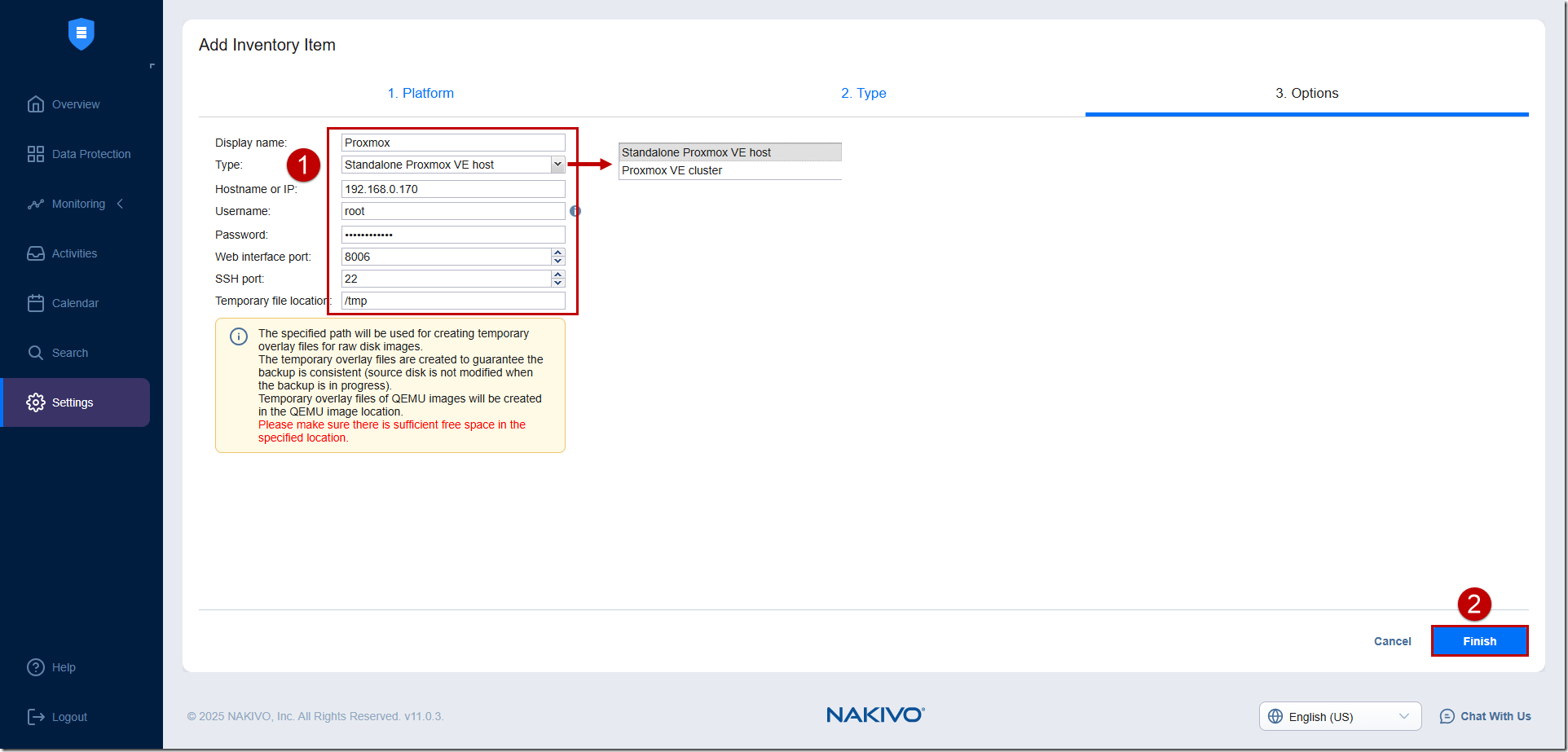The image size is (1568, 752).
Task: Click the NAKIVO footer logo
Action: (875, 715)
